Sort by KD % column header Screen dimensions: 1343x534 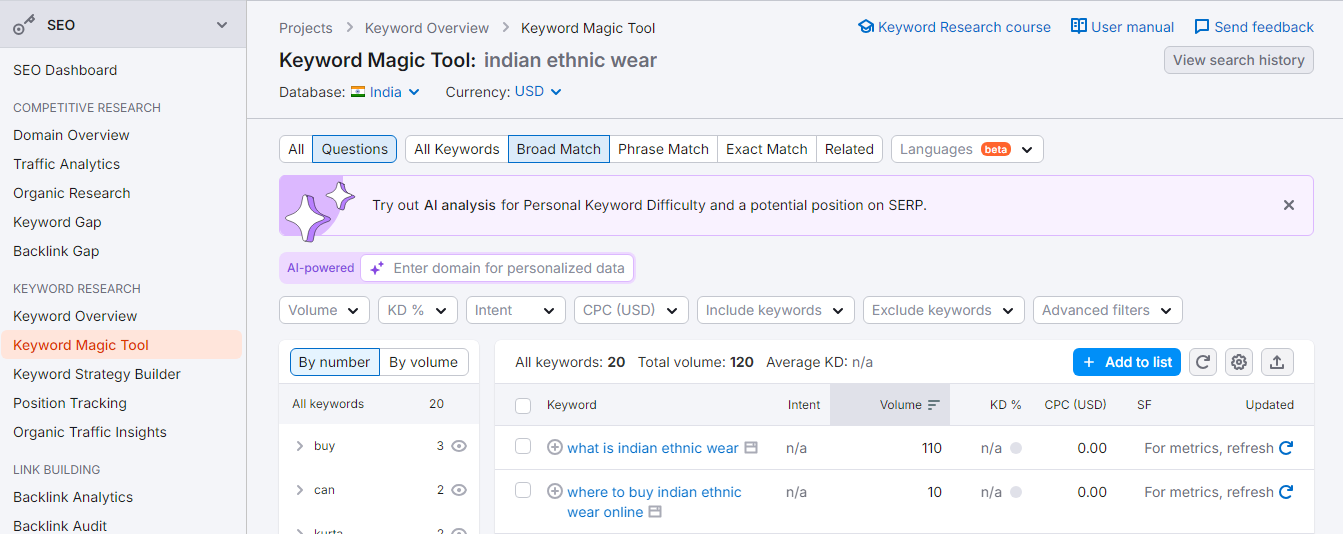click(x=1005, y=405)
